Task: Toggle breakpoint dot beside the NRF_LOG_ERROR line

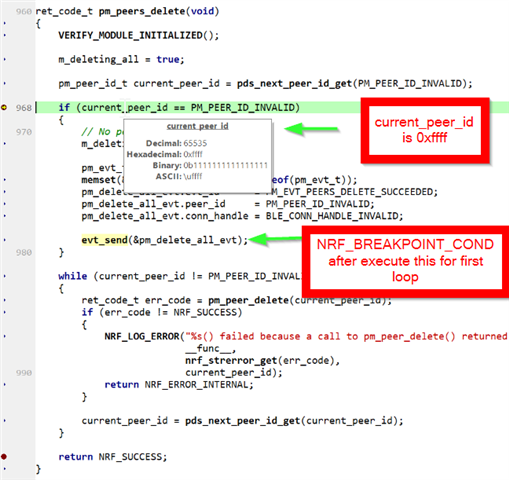Action: [x=5, y=336]
